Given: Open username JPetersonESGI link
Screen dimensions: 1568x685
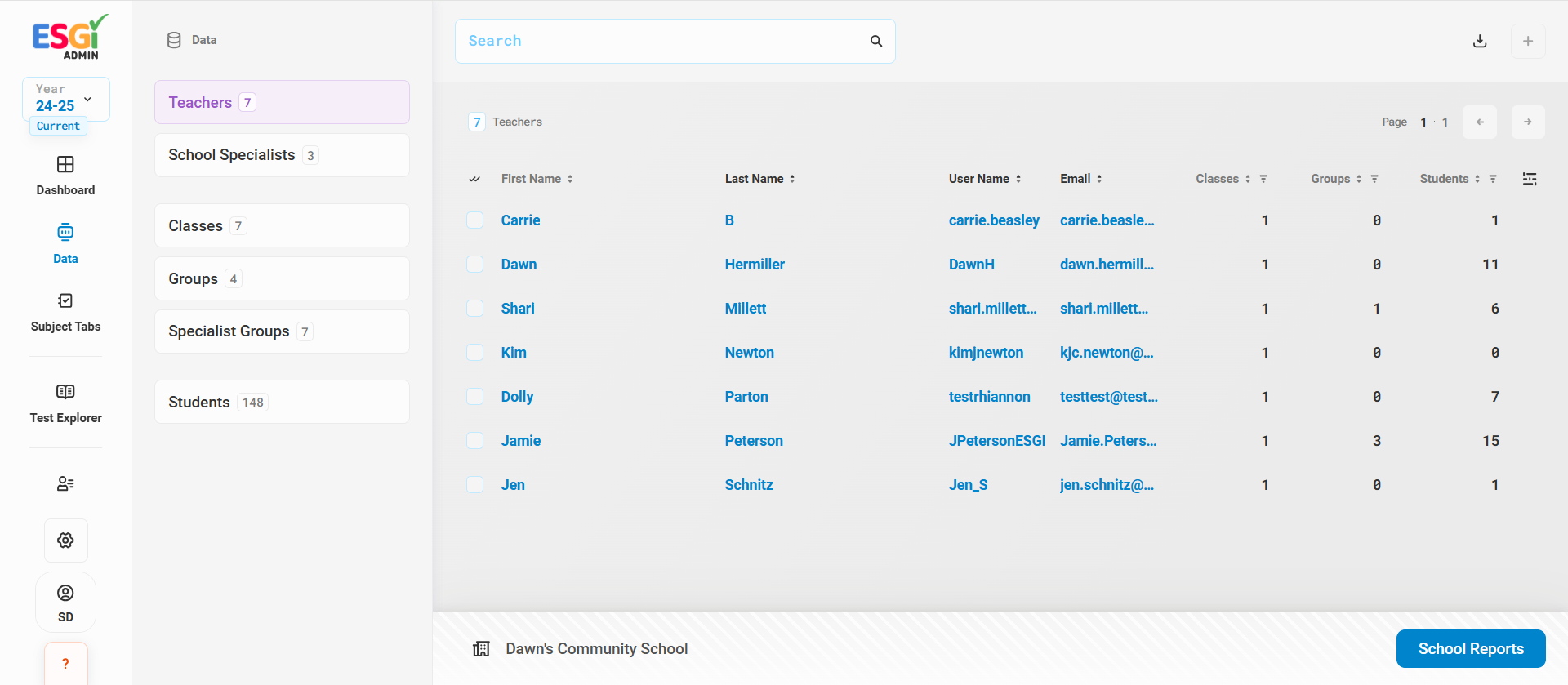Looking at the screenshot, I should coord(997,441).
